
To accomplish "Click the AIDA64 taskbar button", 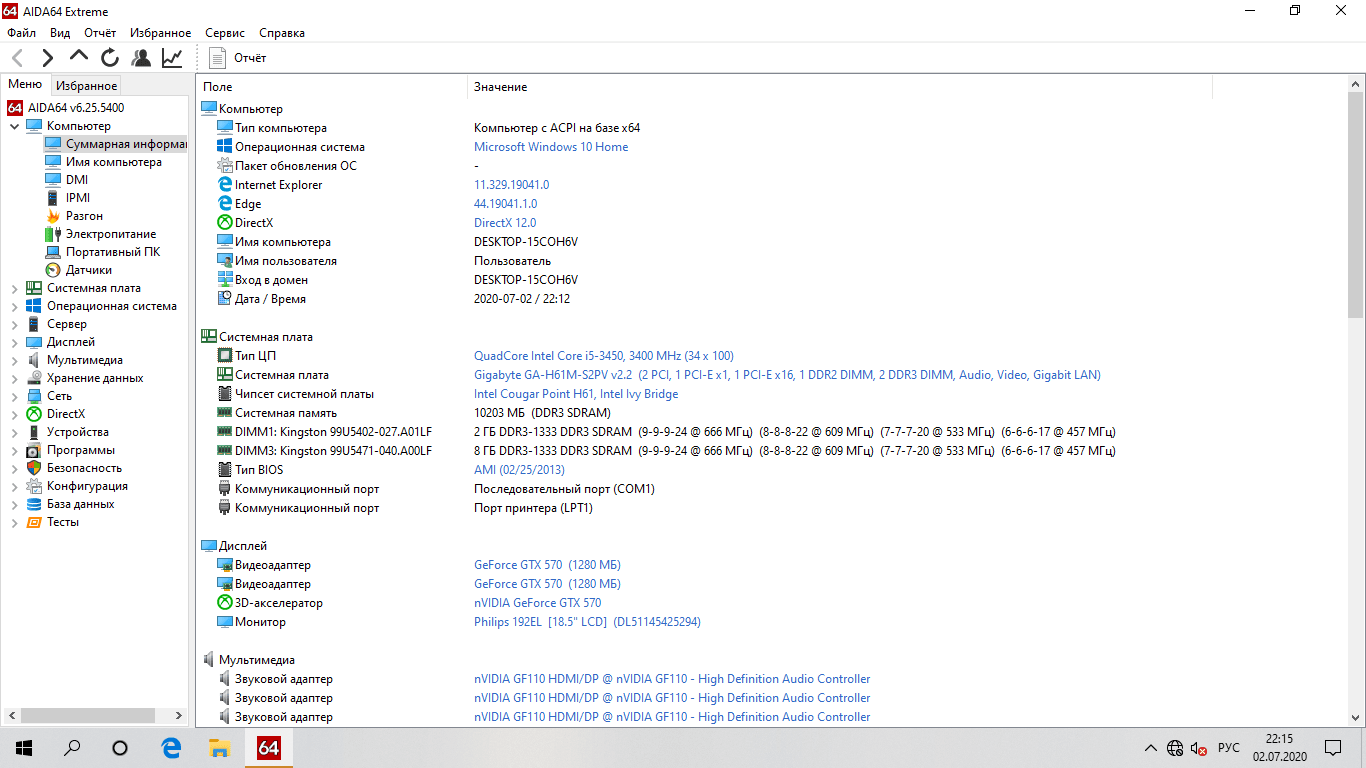I will pyautogui.click(x=268, y=748).
